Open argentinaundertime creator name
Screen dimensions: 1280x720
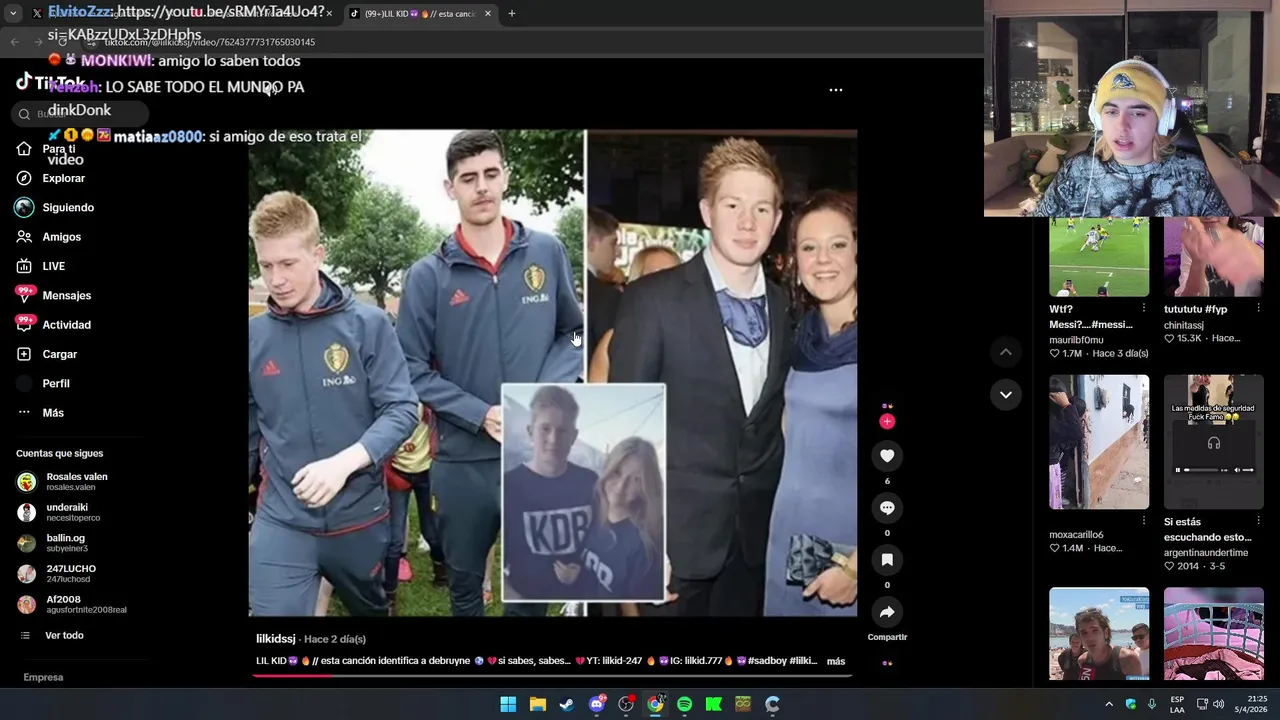pyautogui.click(x=1206, y=552)
